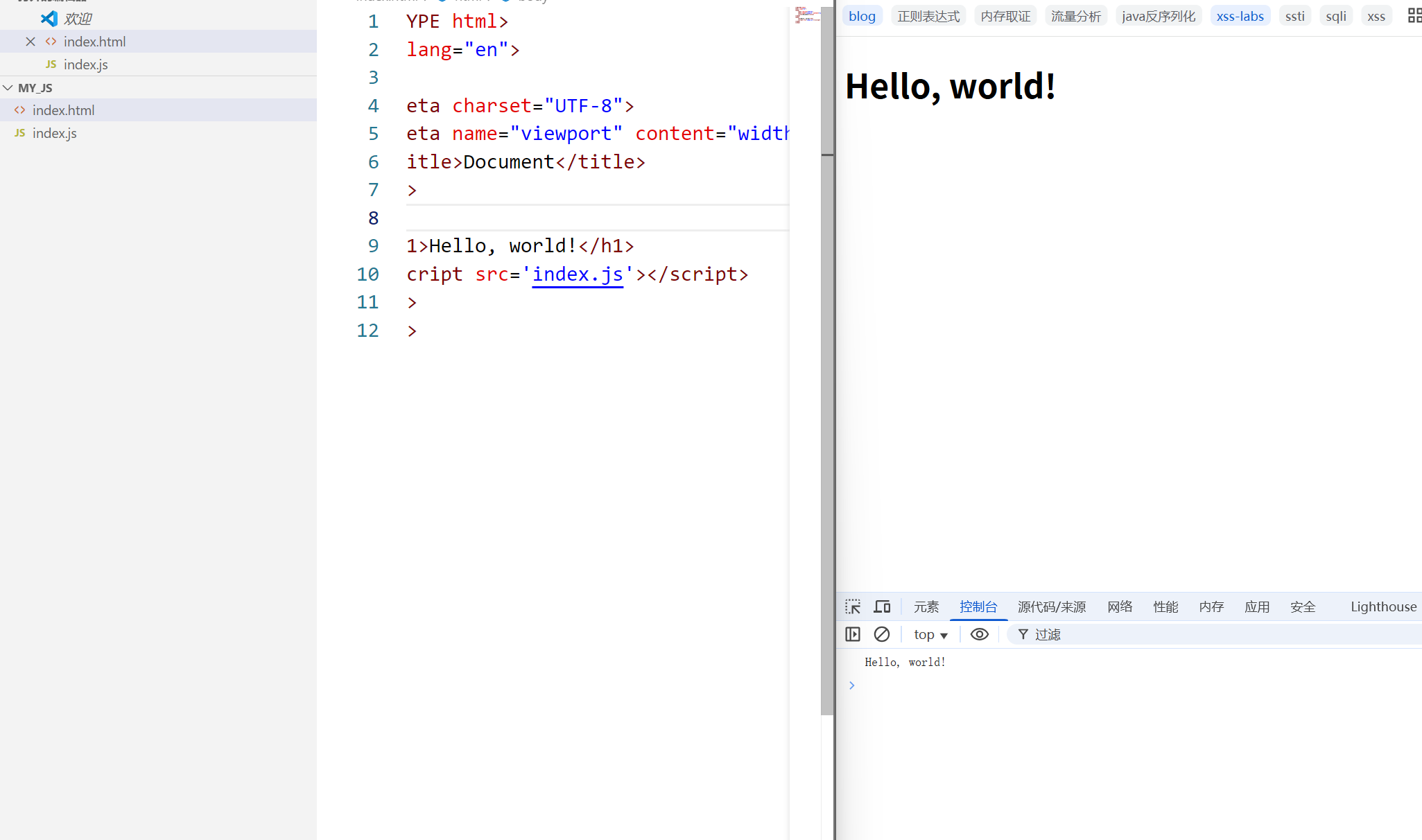Click the editor minimap preview
The width and height of the screenshot is (1422, 840).
(x=806, y=15)
